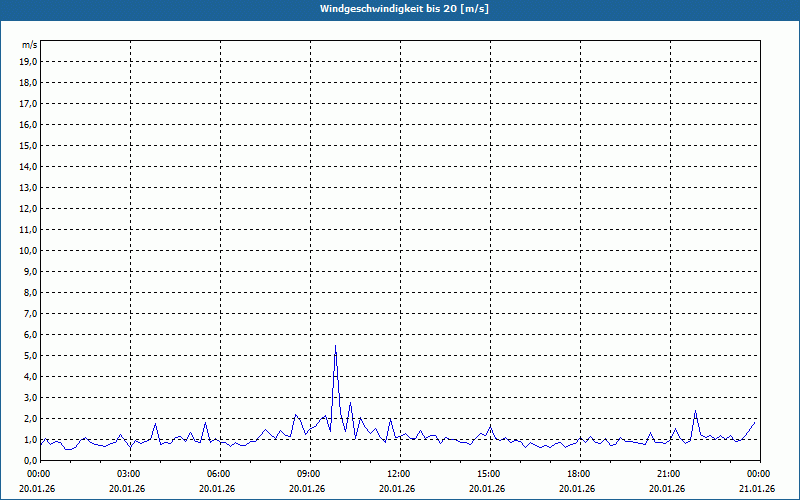800x500 pixels.
Task: Click the 21:00 time axis label
Action: (668, 473)
